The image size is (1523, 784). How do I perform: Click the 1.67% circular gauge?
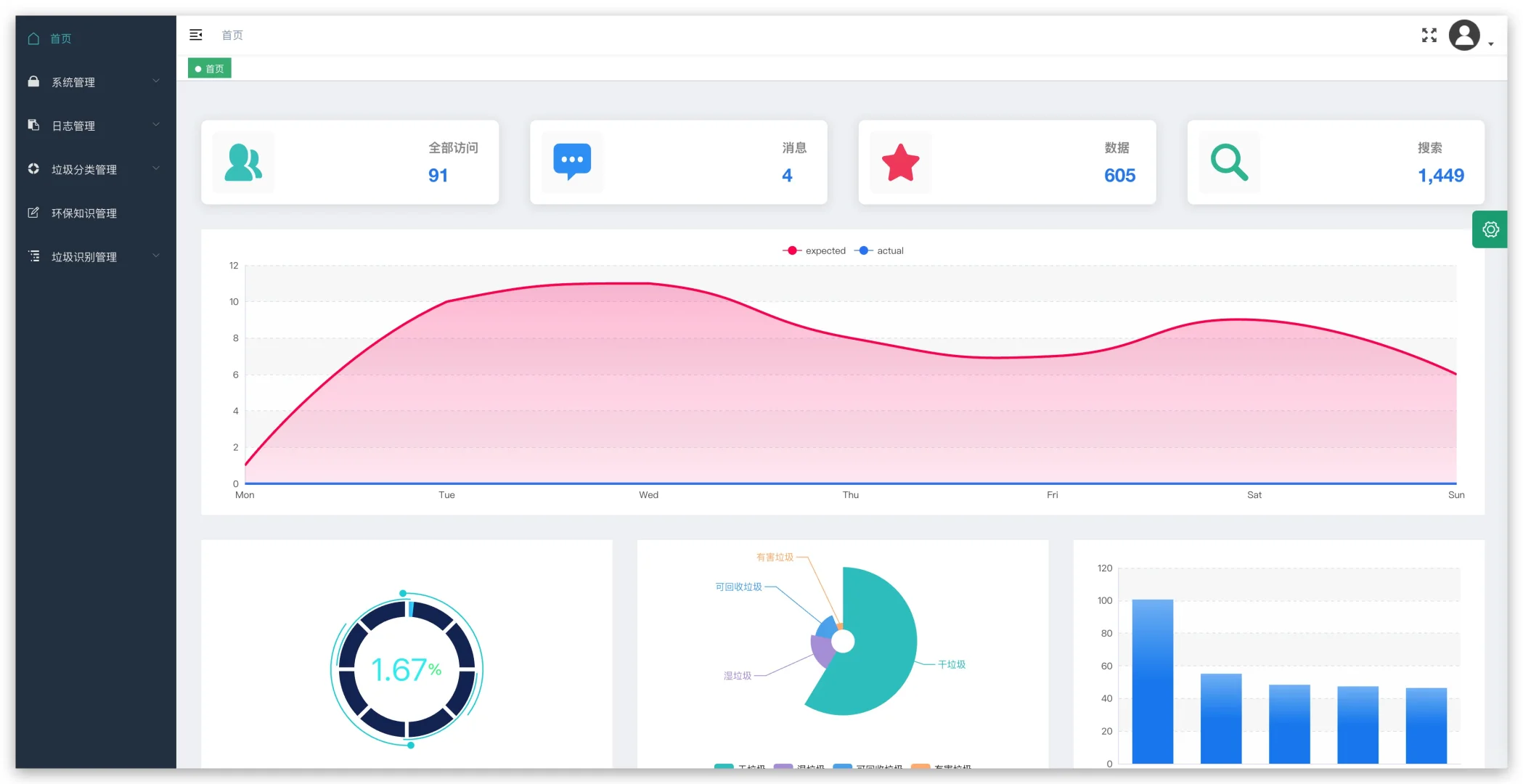tap(407, 669)
